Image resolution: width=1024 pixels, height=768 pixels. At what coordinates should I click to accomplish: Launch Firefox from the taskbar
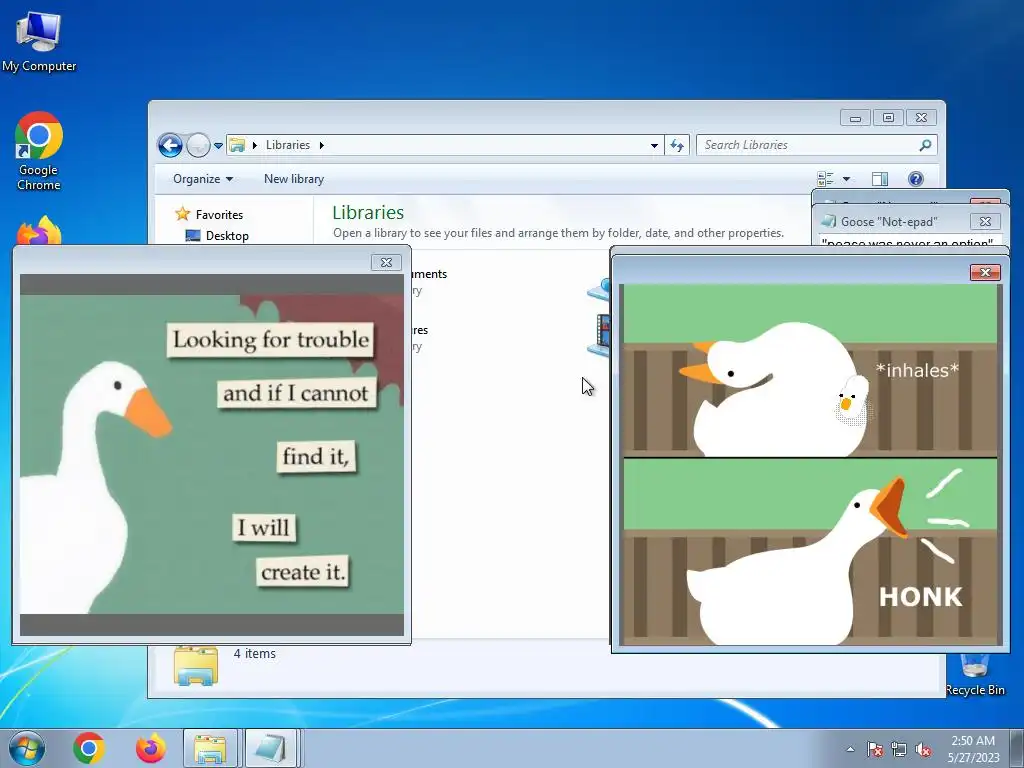[151, 748]
